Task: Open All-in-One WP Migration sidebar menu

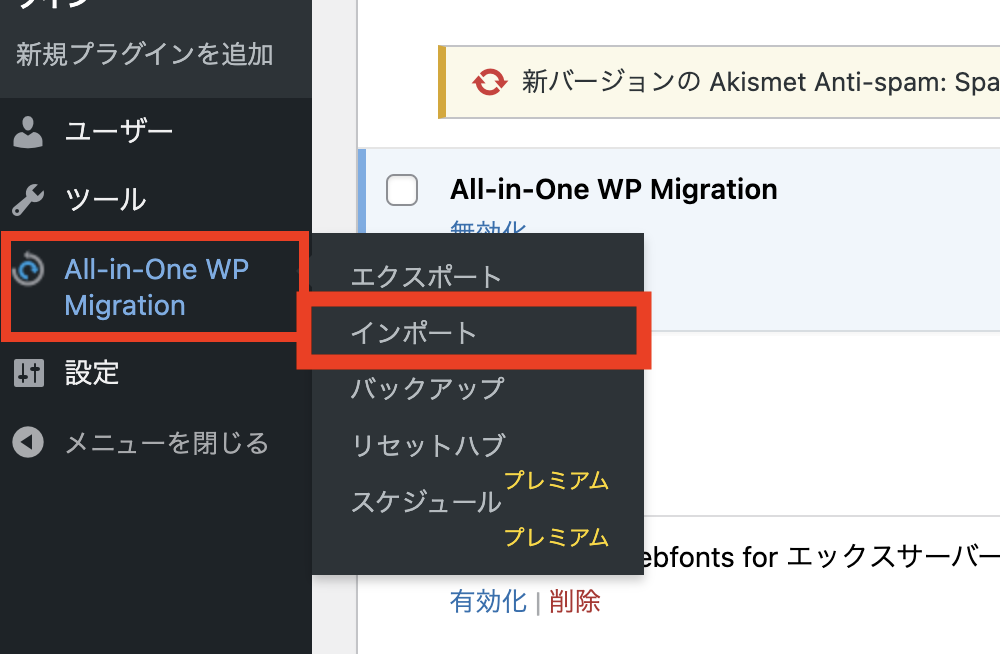Action: pos(157,287)
